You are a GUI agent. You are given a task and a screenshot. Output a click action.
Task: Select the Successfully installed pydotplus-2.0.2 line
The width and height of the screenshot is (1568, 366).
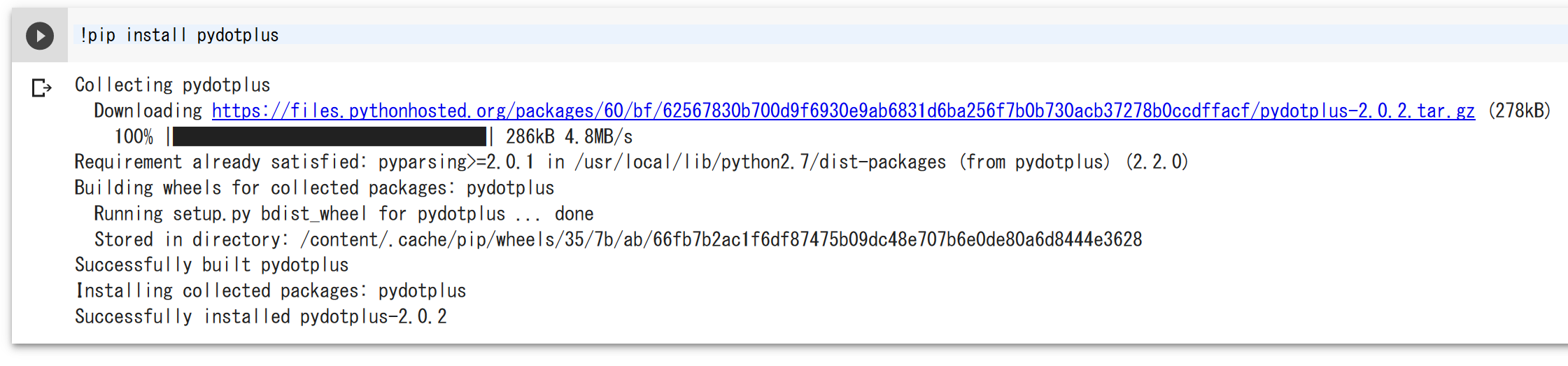[260, 316]
